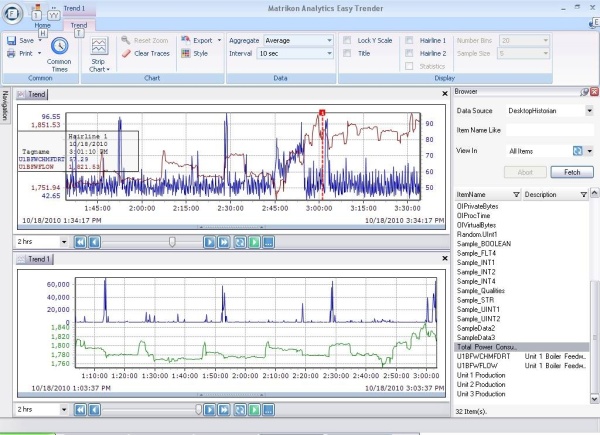
Task: Select the Trend 1 chart tab
Action: (34, 259)
